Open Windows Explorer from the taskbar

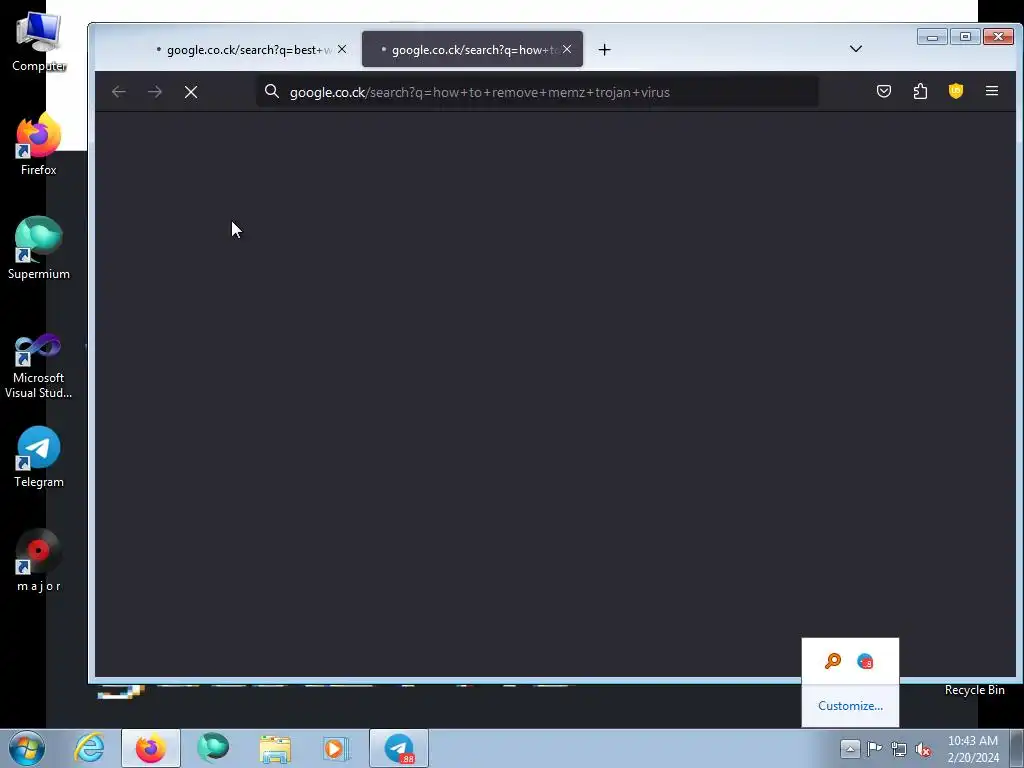(x=275, y=748)
